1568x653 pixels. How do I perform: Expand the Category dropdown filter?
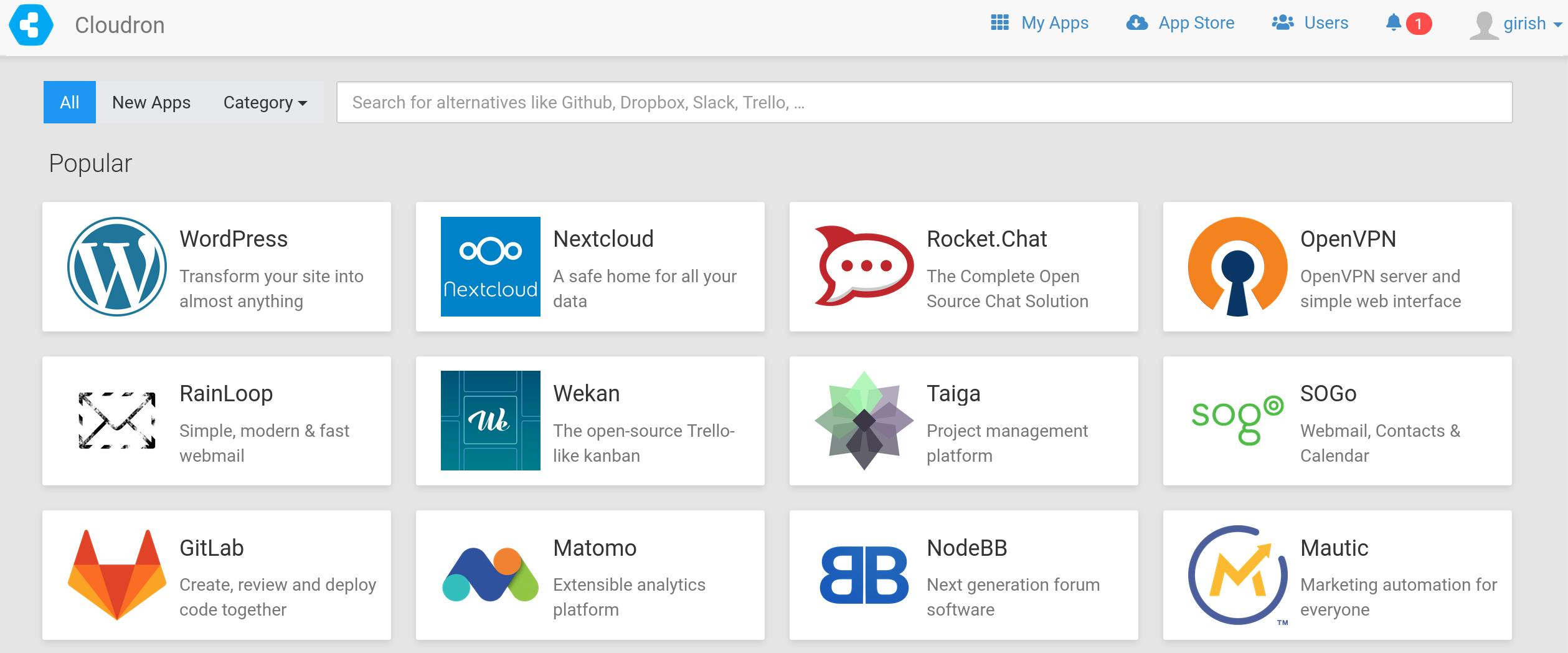265,102
